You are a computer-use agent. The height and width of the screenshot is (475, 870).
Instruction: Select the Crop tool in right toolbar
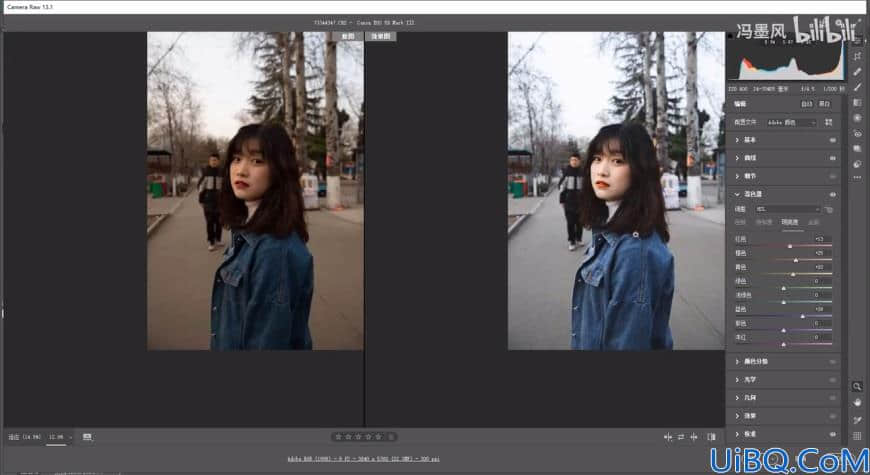tap(857, 56)
